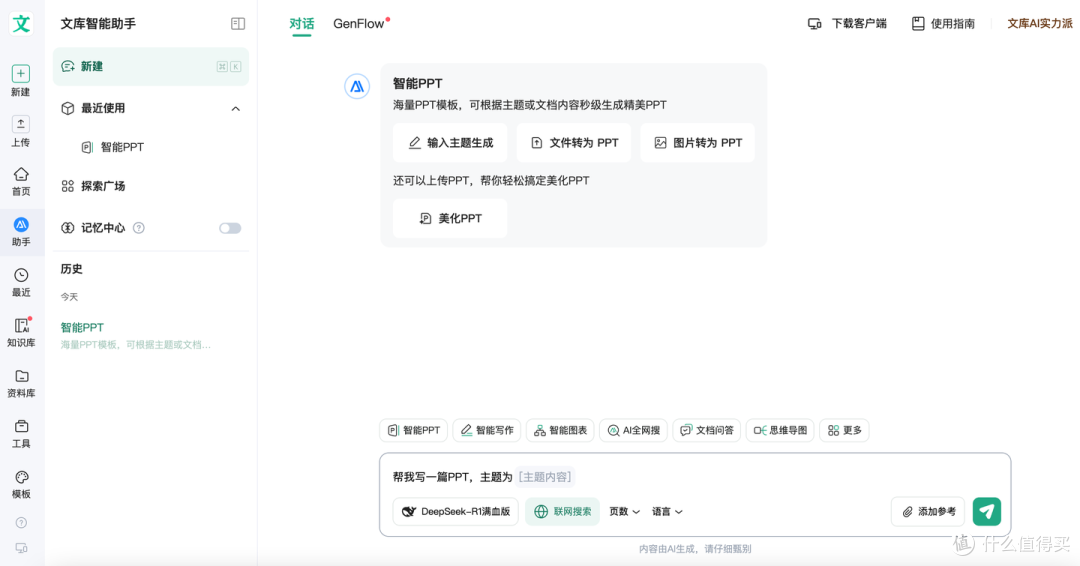Click 文件转为 PPT button
1080x566 pixels.
coord(574,143)
